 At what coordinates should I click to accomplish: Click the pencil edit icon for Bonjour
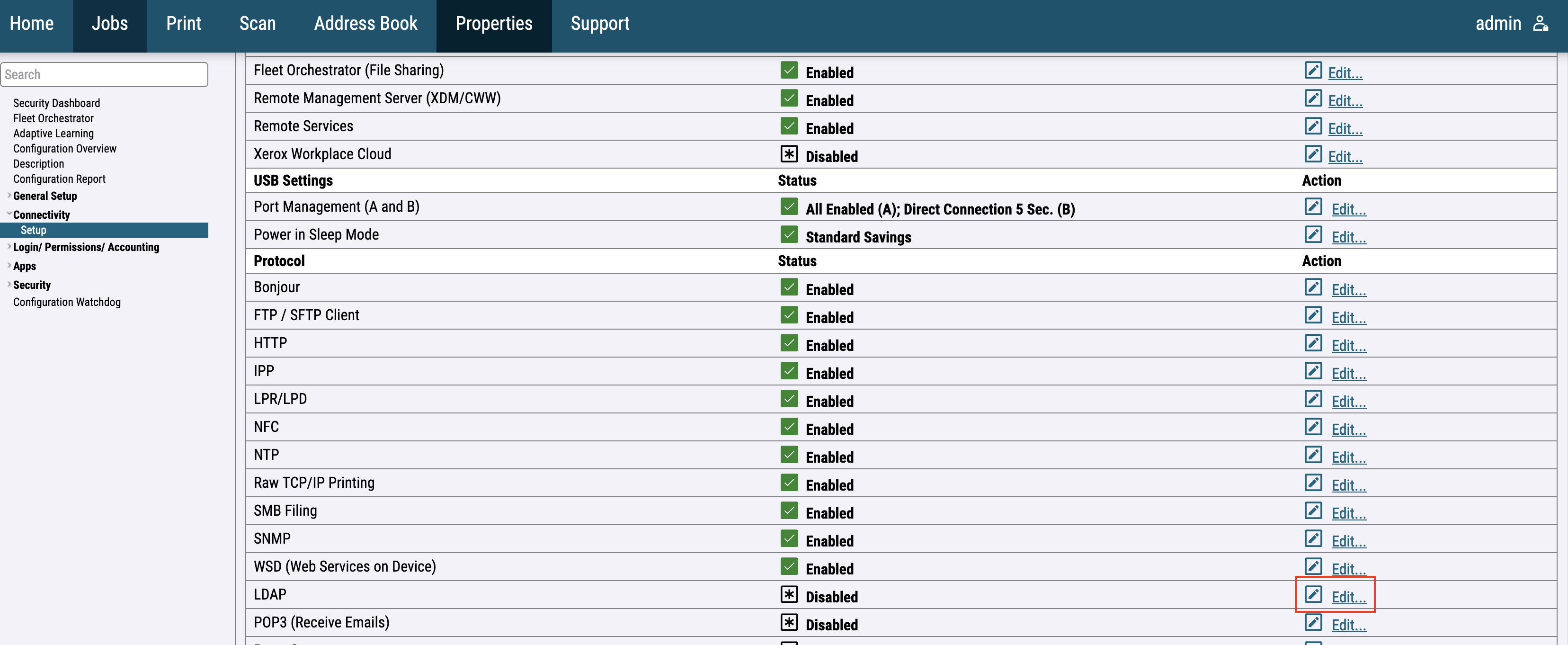point(1313,287)
